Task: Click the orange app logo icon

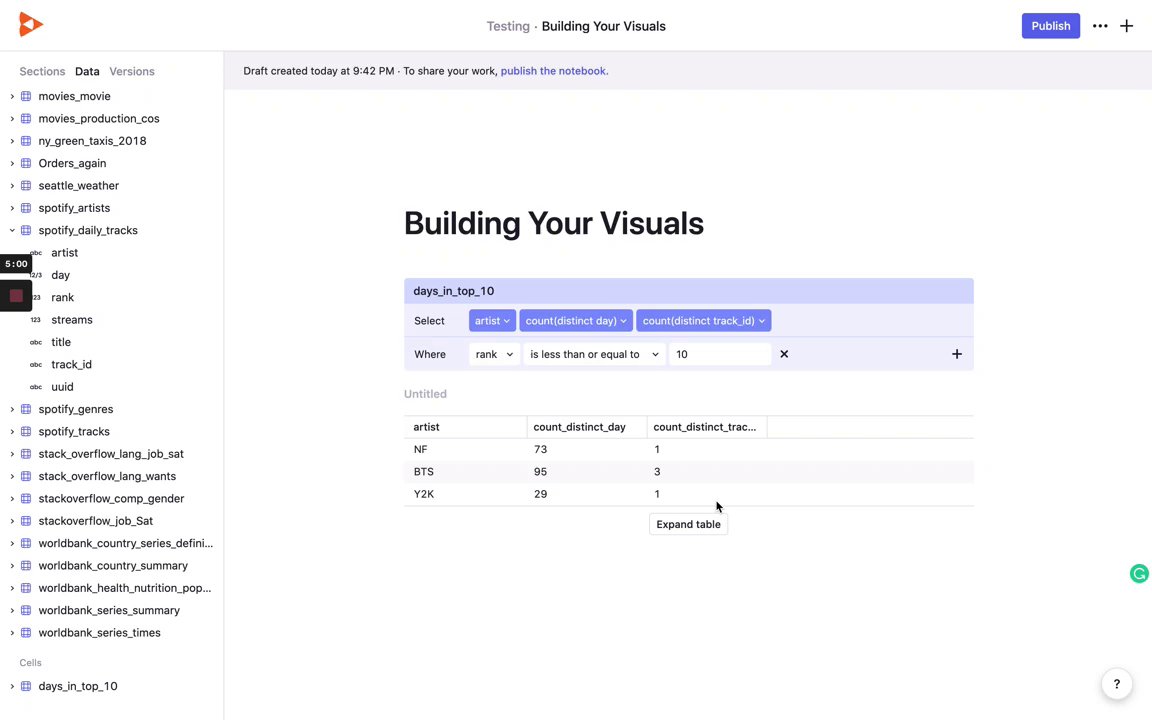Action: (31, 26)
